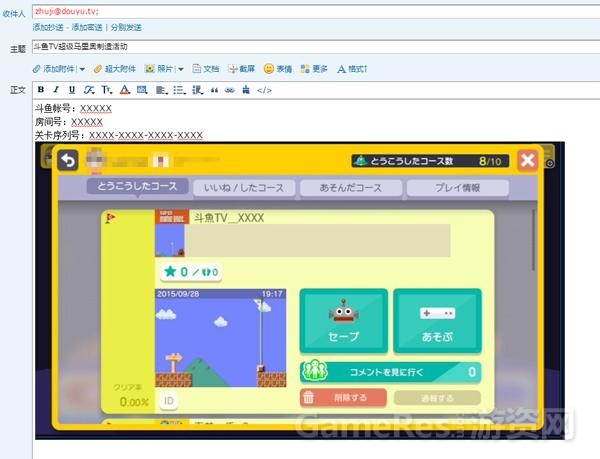
Task: Select the とうこうしたコース tab
Action: [x=137, y=187]
